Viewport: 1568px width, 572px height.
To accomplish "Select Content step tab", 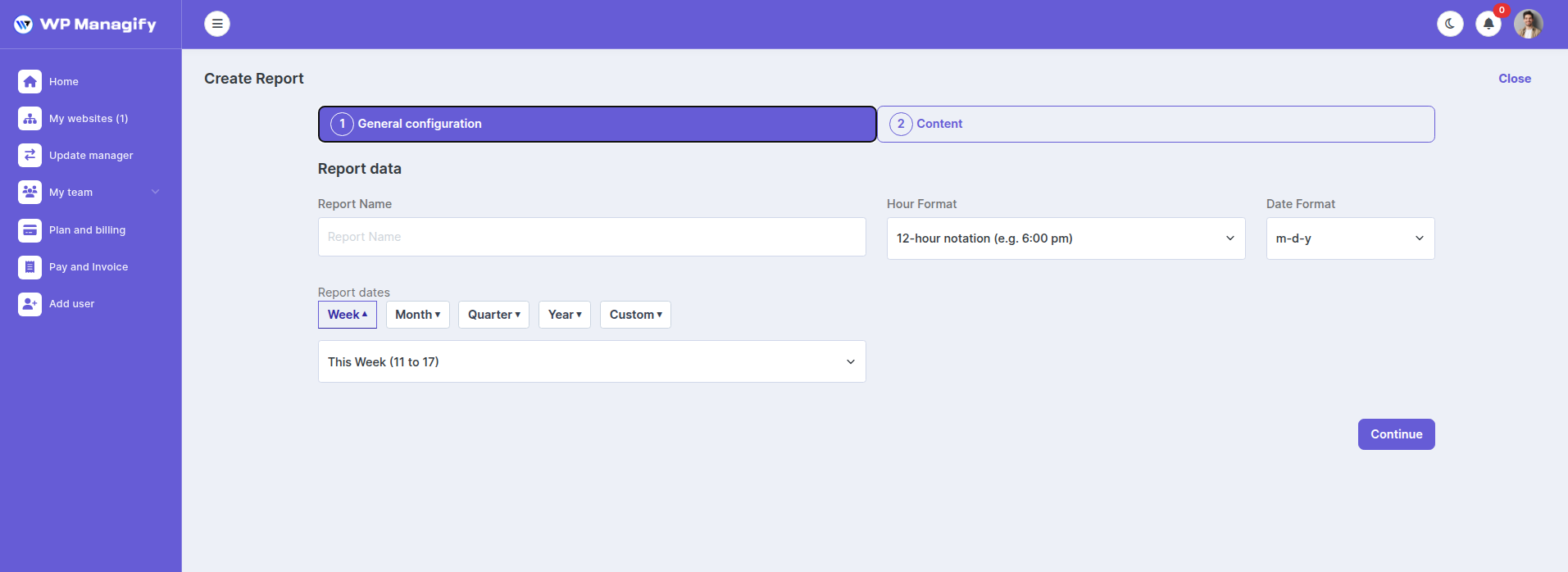I will tap(1156, 124).
